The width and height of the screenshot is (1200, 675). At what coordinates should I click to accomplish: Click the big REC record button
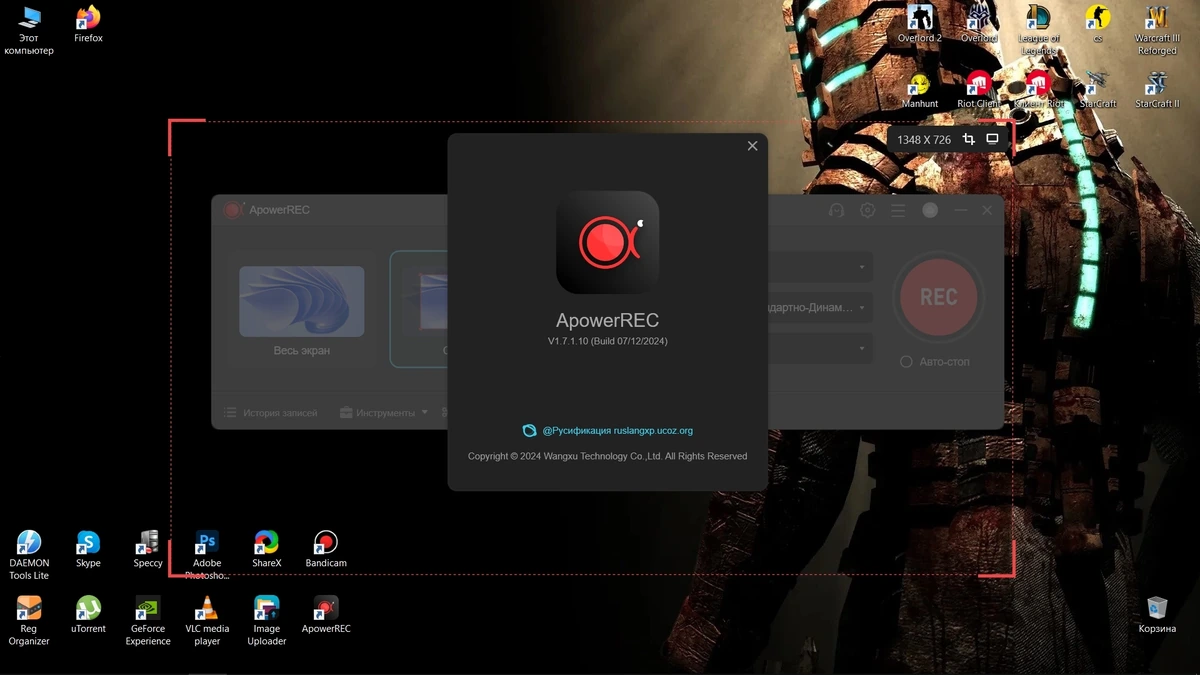(938, 297)
